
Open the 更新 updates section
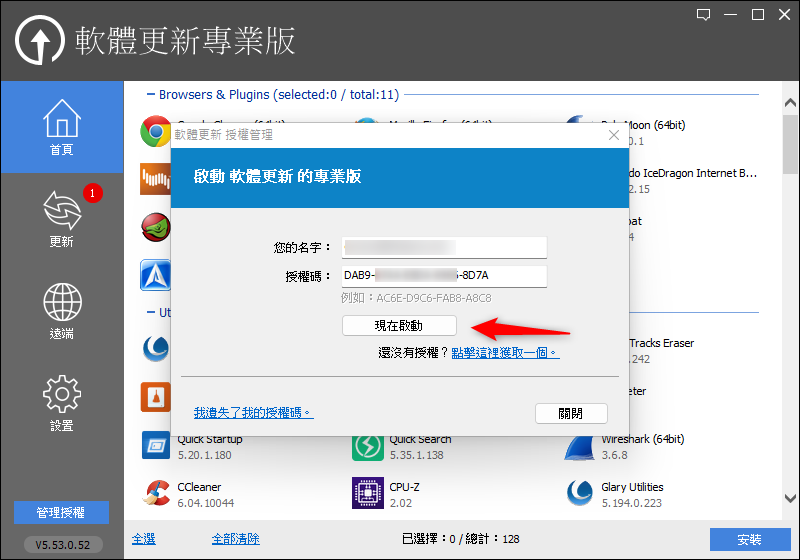[61, 218]
